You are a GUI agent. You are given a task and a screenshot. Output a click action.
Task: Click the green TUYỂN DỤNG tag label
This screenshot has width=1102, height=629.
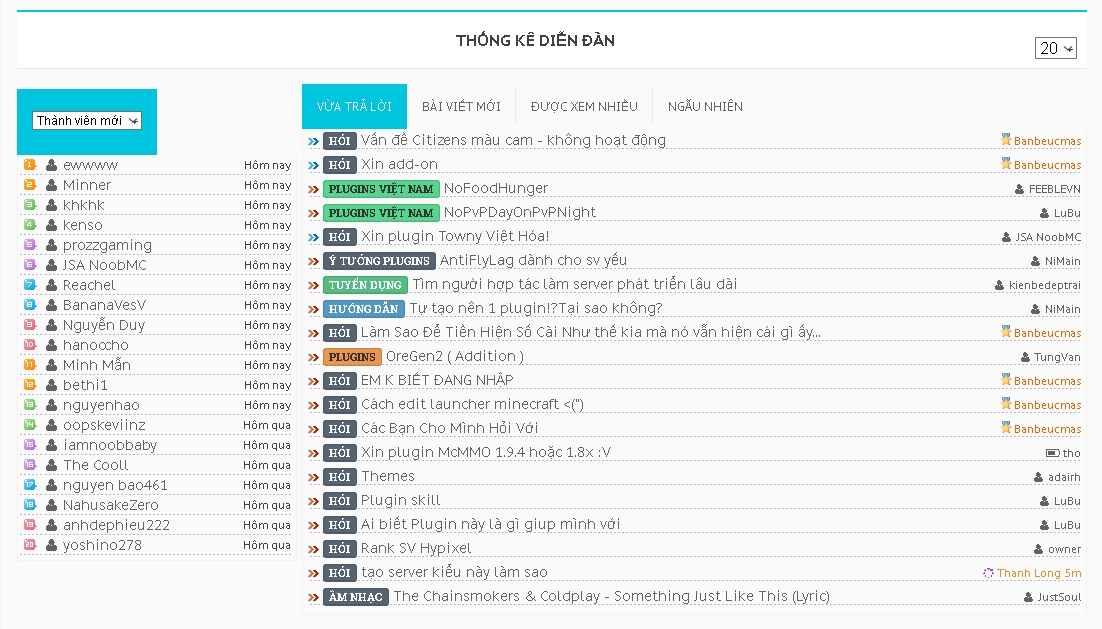click(351, 285)
